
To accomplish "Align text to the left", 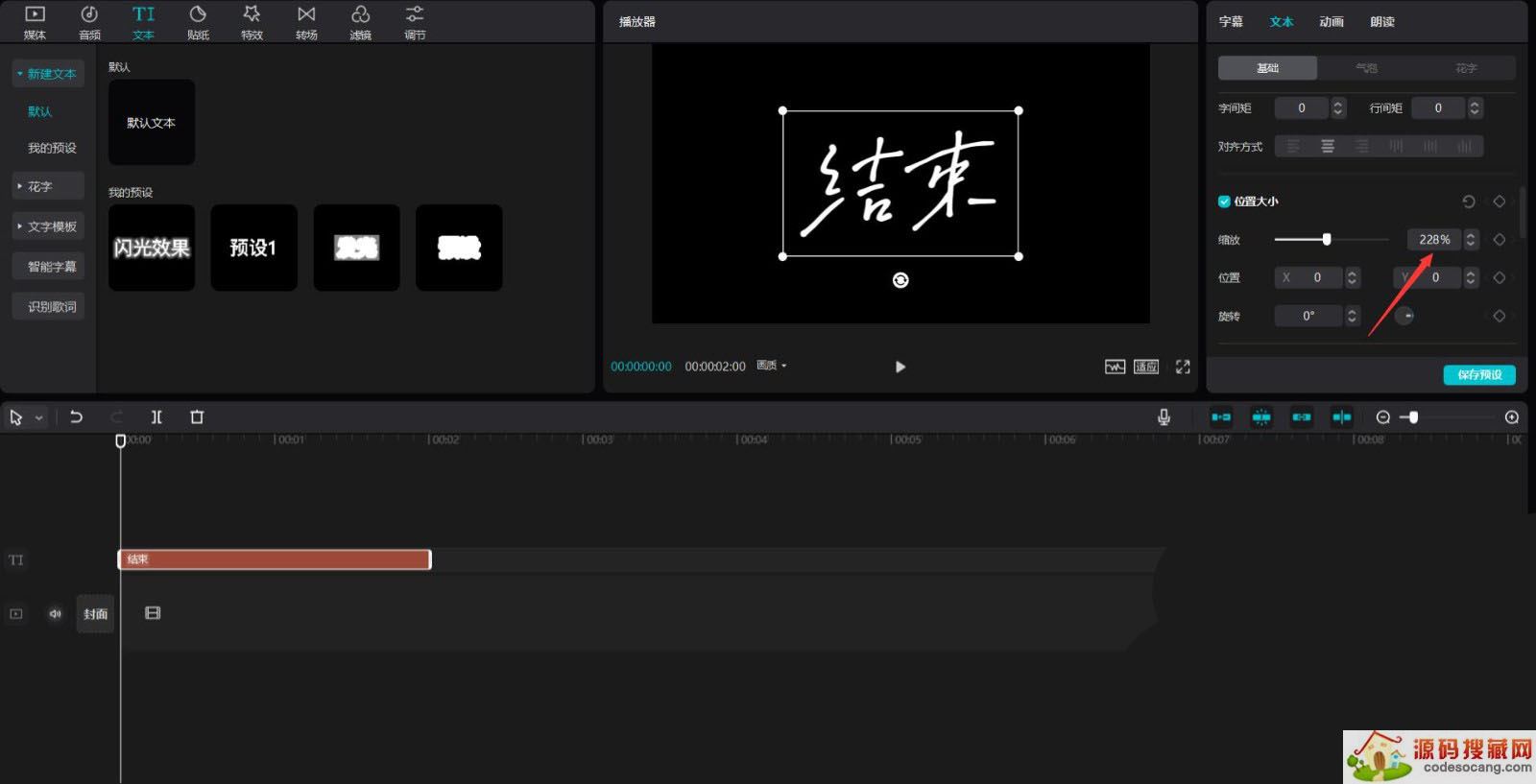I will 1293,146.
